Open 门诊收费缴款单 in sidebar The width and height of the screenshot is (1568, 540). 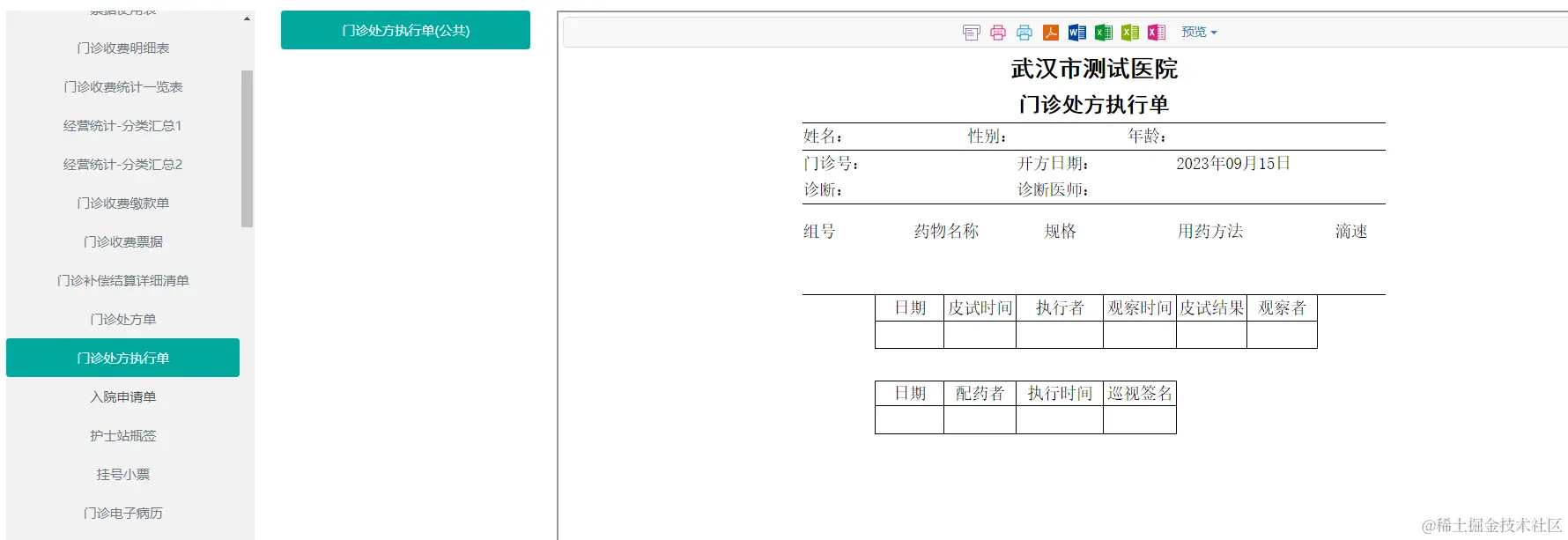click(123, 203)
